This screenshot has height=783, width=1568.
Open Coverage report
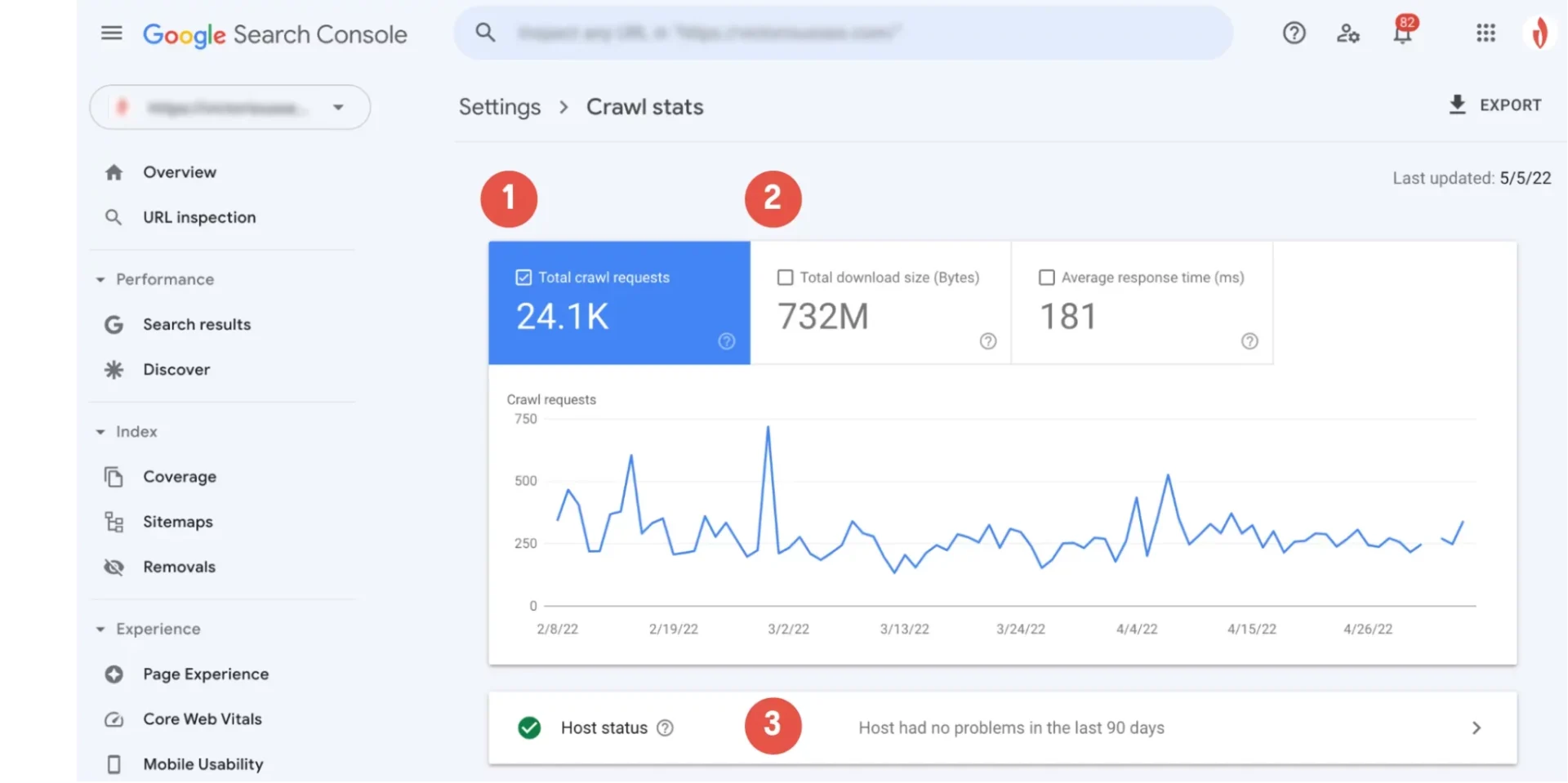coord(180,477)
